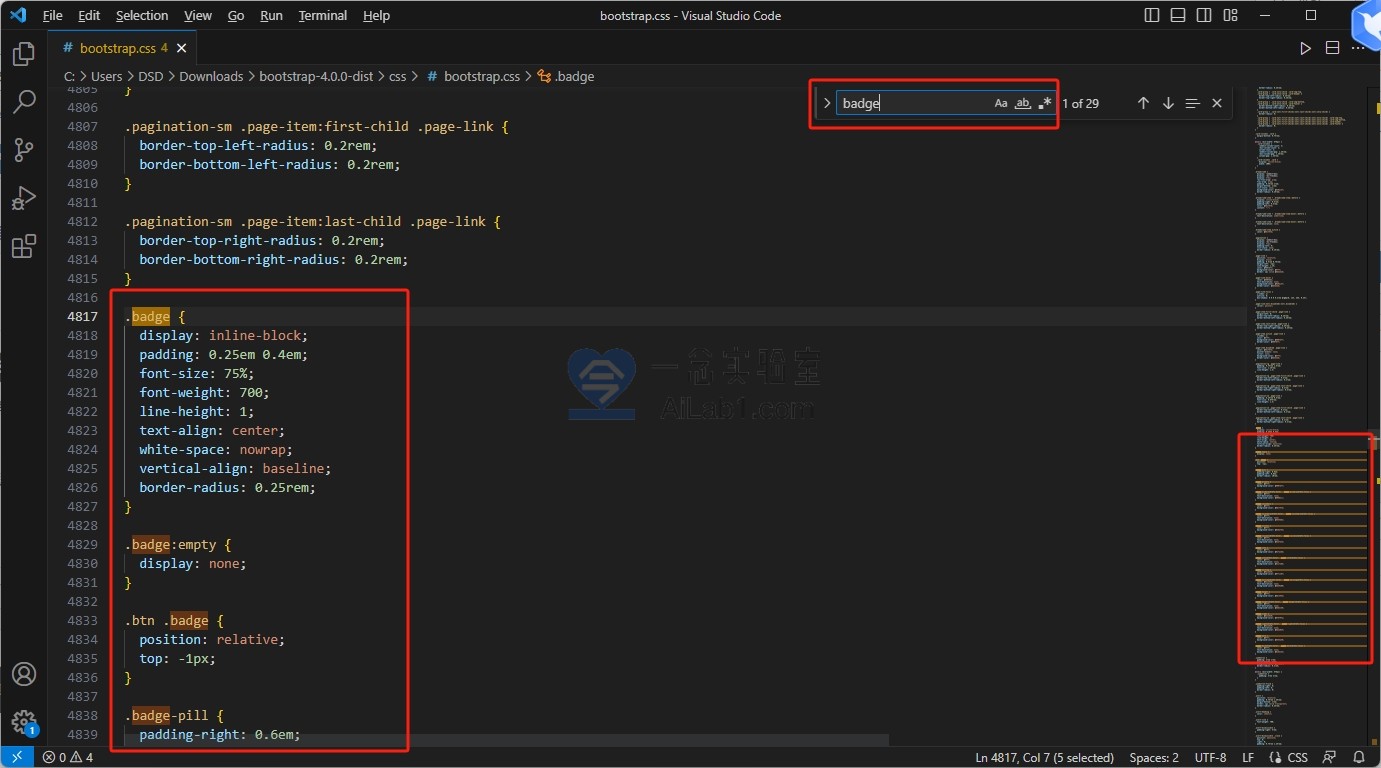1381x768 pixels.
Task: Click the display: inline-block line
Action: [224, 335]
